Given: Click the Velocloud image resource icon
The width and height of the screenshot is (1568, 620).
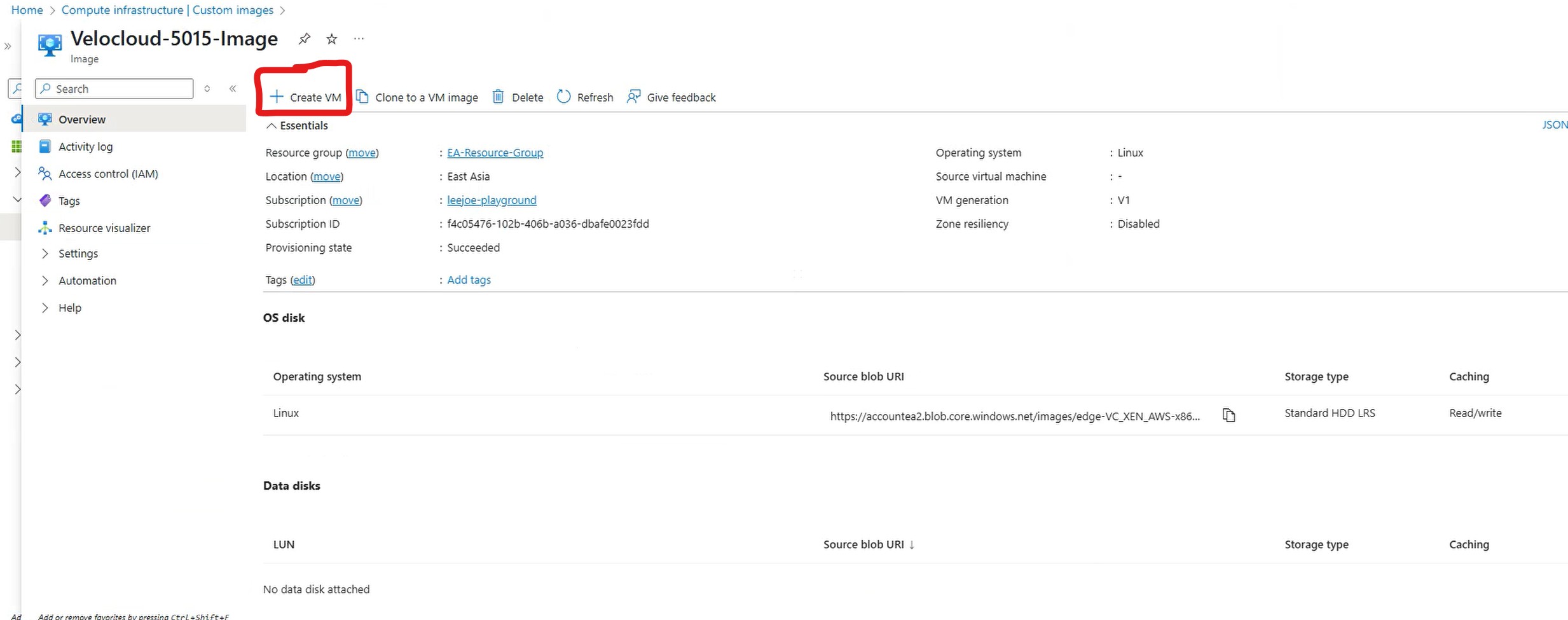Looking at the screenshot, I should click(50, 45).
